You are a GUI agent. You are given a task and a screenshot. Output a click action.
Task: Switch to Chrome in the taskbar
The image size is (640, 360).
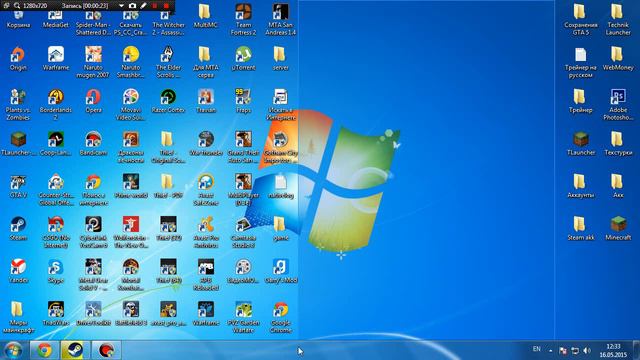tap(44, 350)
